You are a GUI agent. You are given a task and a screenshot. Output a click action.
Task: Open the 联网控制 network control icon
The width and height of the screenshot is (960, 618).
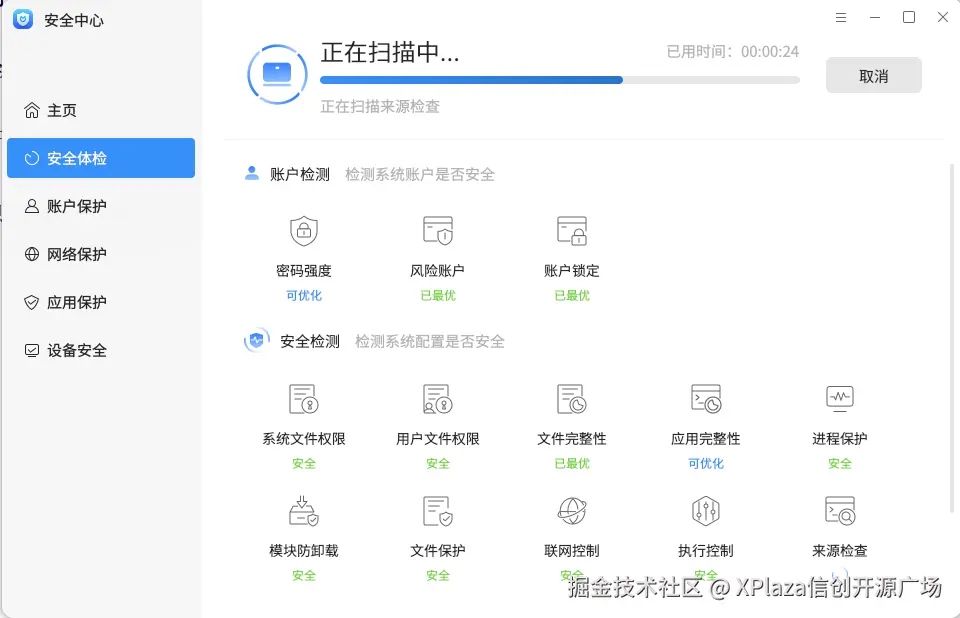point(572,510)
